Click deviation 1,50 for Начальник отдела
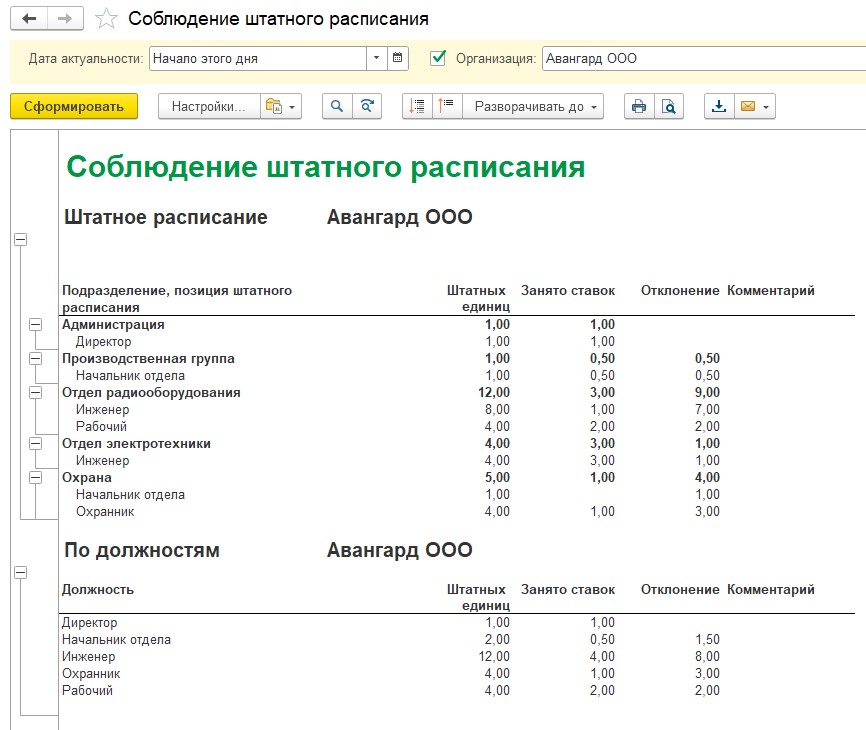This screenshot has height=730, width=866. coord(707,639)
